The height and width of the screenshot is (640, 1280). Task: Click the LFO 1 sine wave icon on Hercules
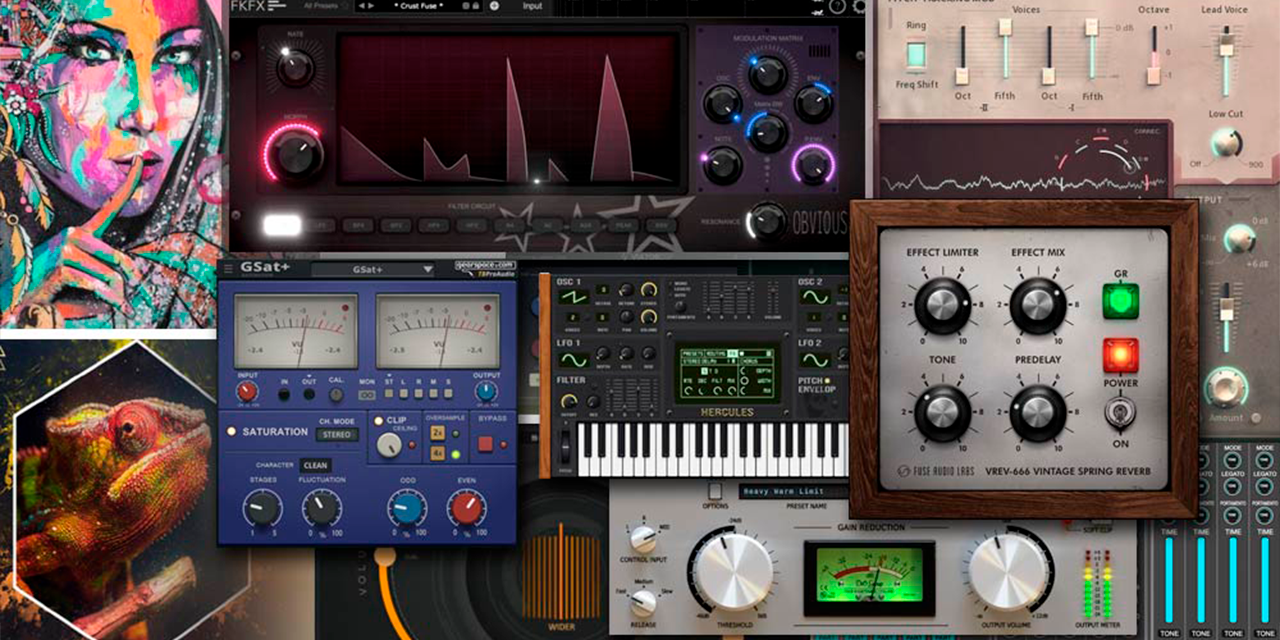point(574,360)
